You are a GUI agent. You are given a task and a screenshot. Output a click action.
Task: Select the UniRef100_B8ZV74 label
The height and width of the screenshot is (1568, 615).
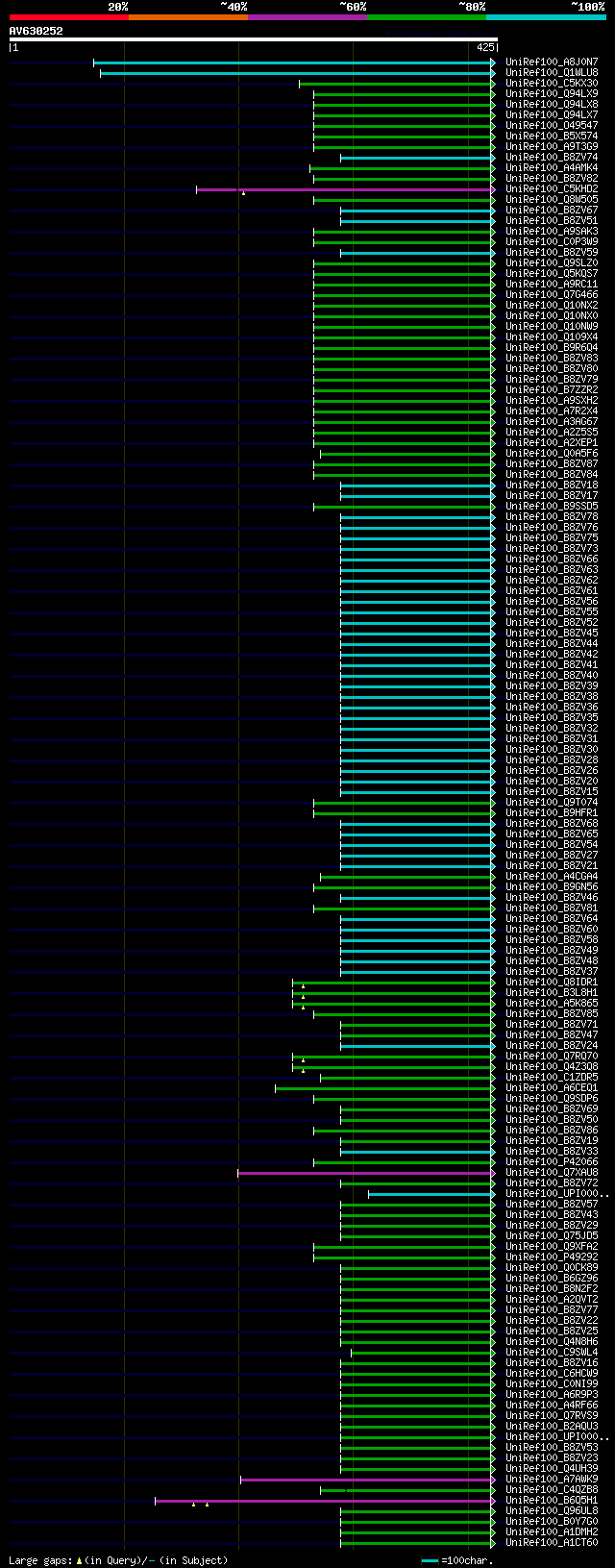tap(552, 158)
